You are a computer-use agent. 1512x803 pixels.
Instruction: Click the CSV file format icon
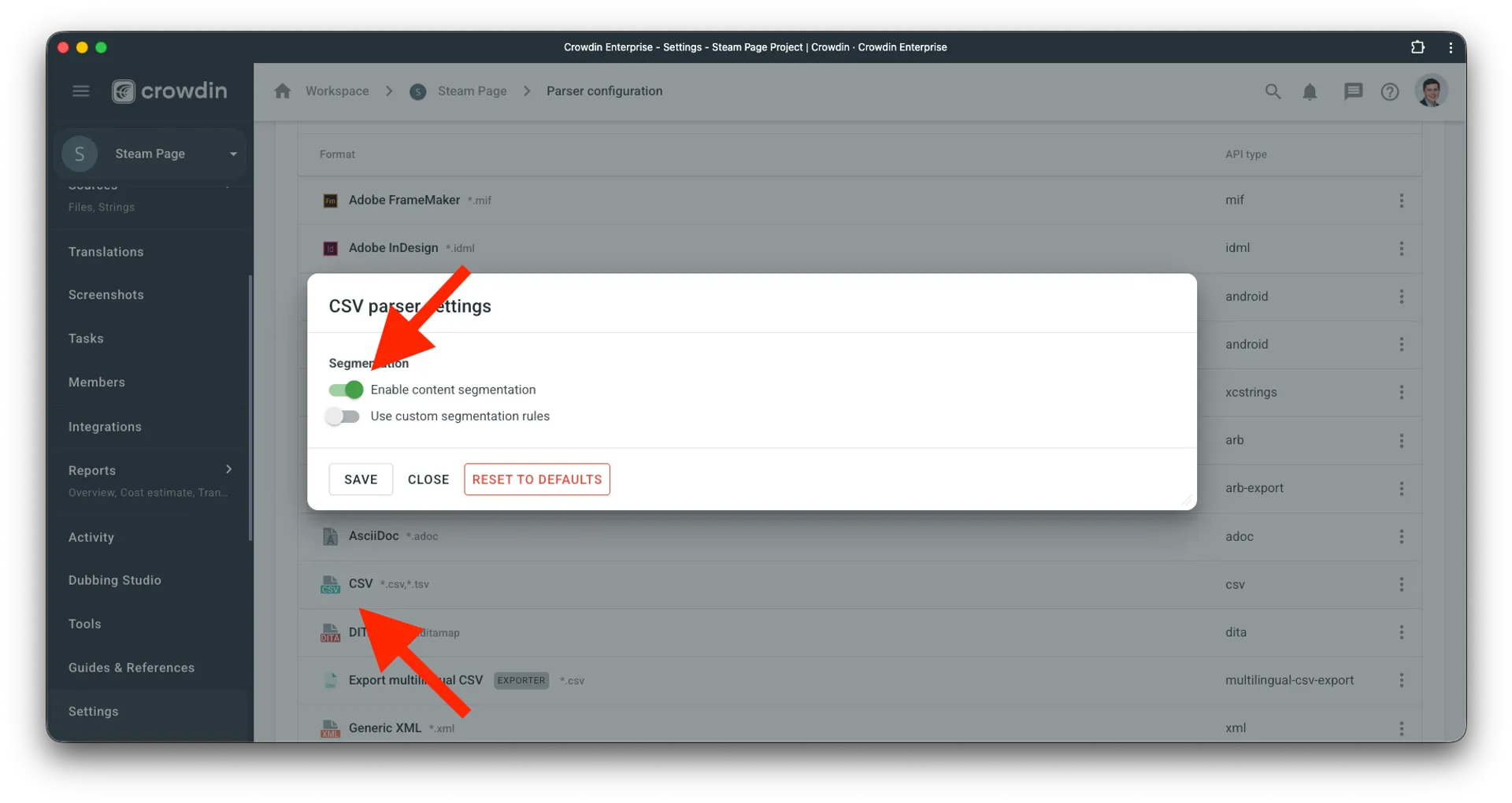click(330, 584)
